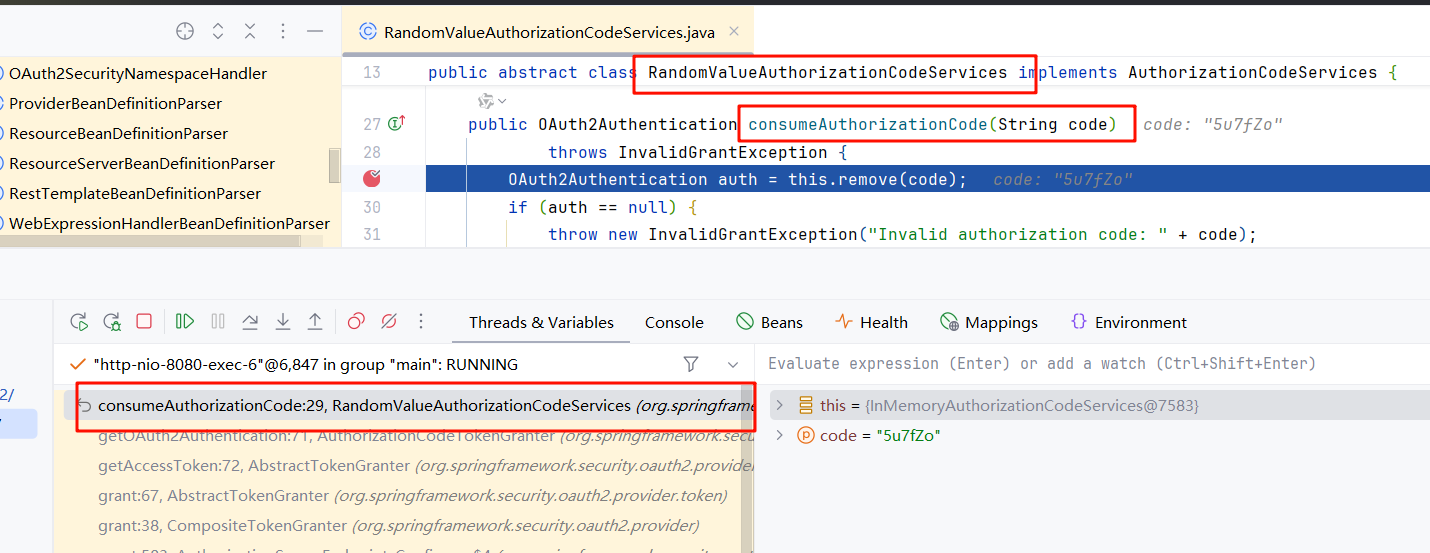Click the class file icon on editor tab
1430x553 pixels.
(367, 32)
